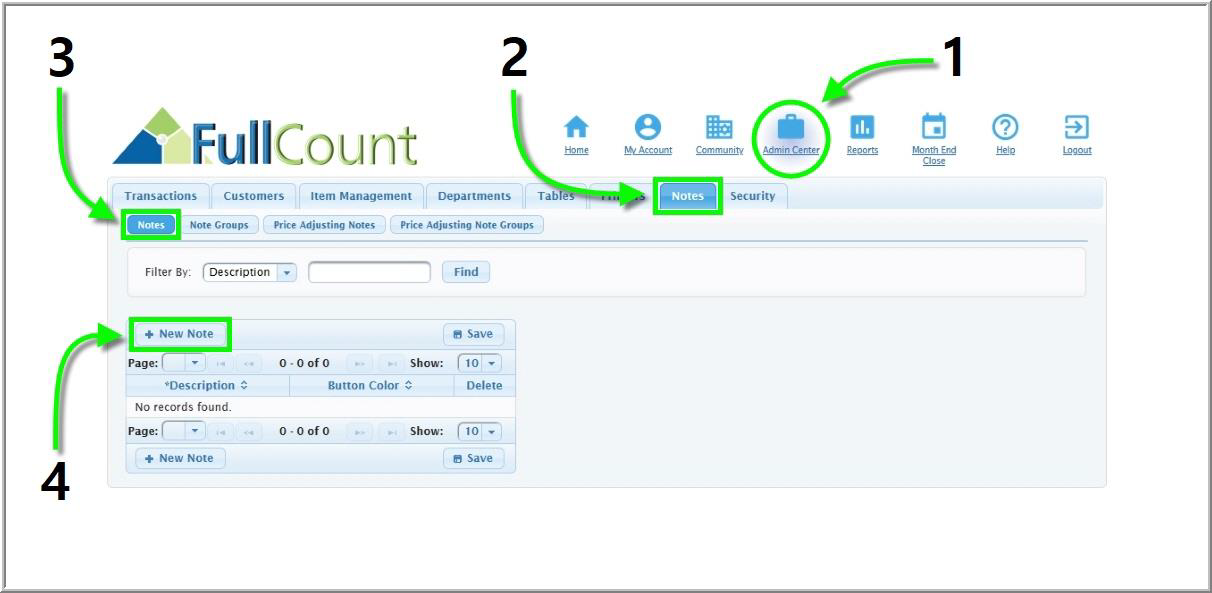Click the Find button
Viewport: 1212px width, 593px height.
(466, 272)
